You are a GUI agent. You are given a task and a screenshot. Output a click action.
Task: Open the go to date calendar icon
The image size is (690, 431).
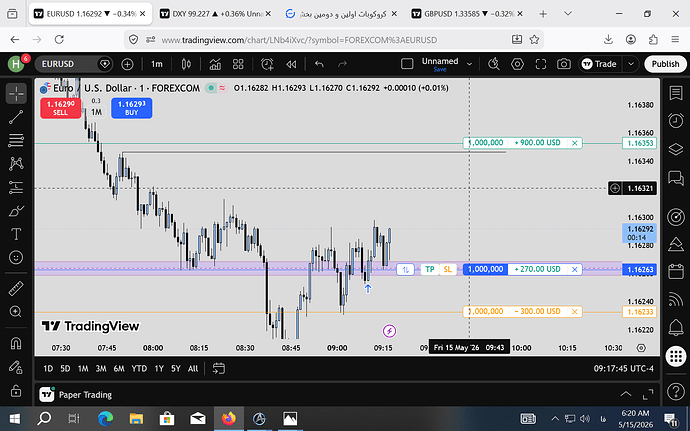pos(219,368)
